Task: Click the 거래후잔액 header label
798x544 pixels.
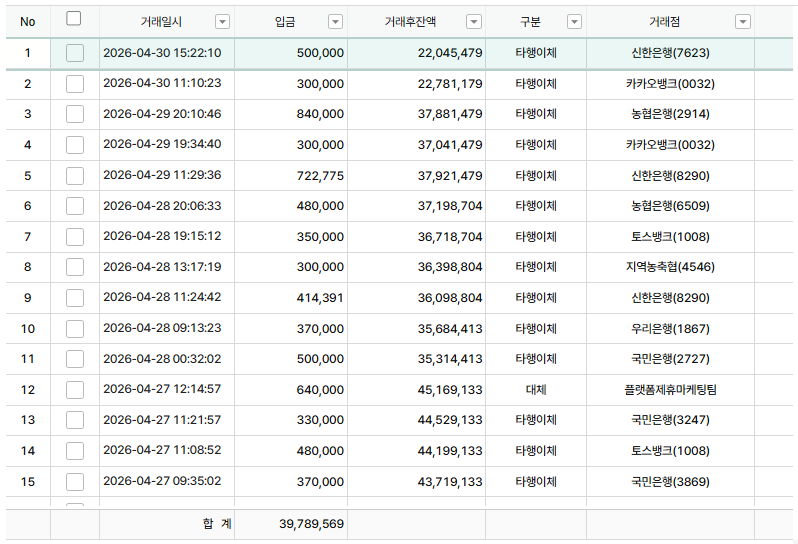Action: pyautogui.click(x=410, y=22)
